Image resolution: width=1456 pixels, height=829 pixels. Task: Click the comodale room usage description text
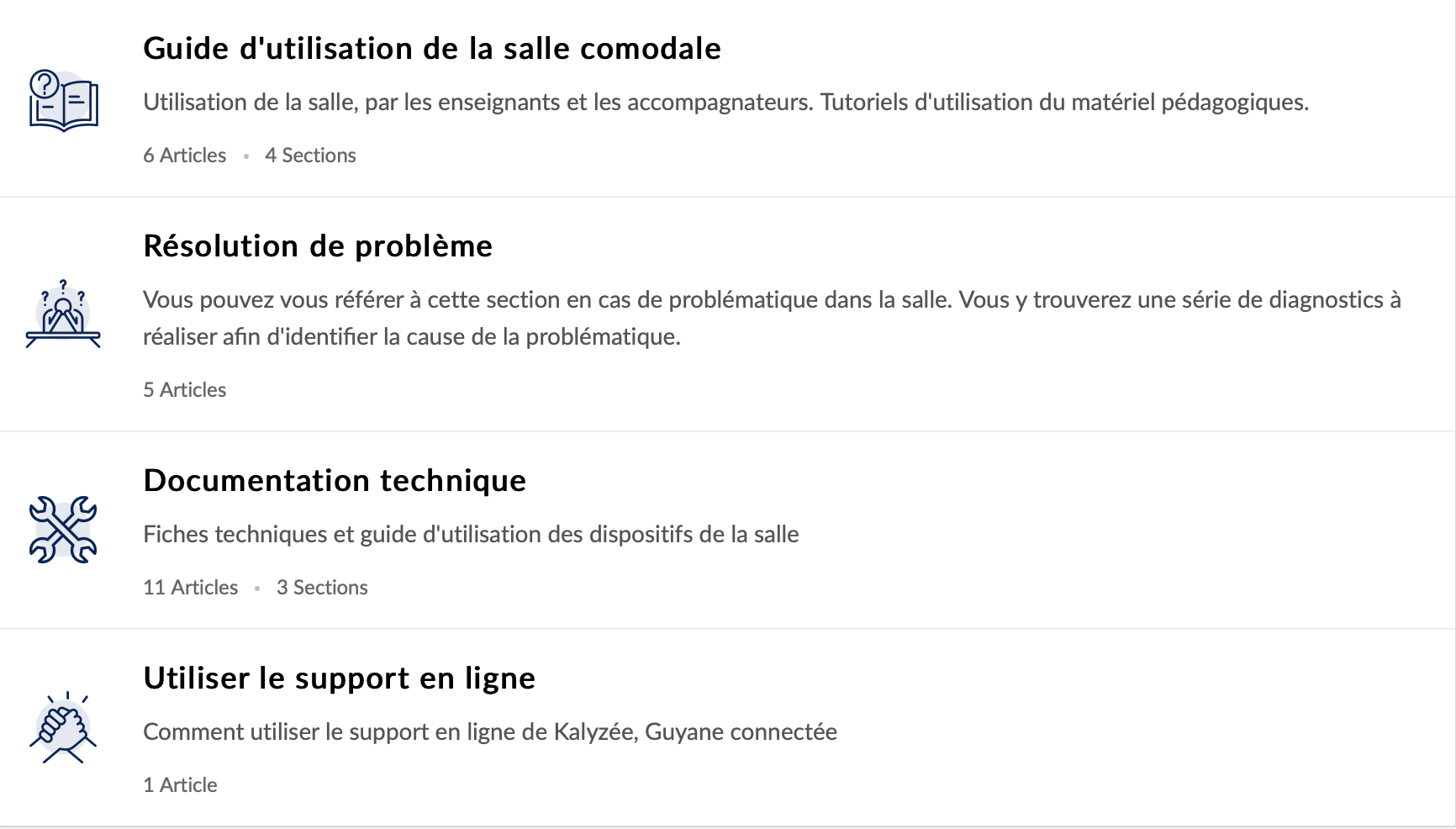pyautogui.click(x=725, y=103)
